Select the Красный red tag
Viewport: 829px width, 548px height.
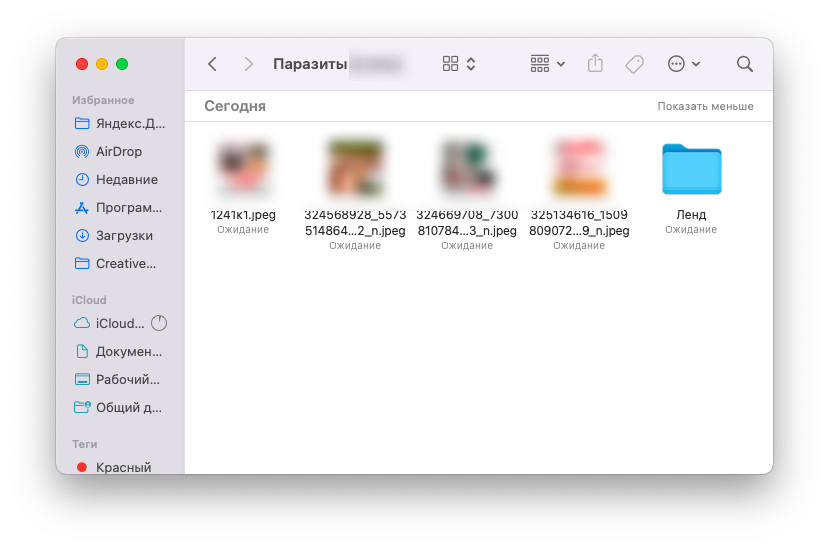tap(114, 467)
